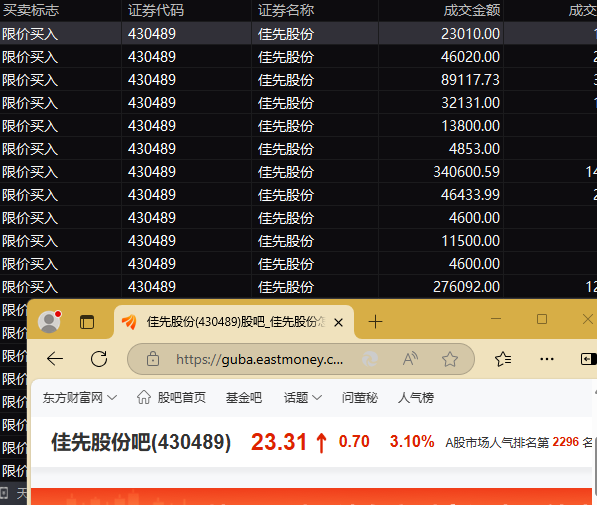Open the browser profile avatar icon
The image size is (597, 505).
point(49,322)
